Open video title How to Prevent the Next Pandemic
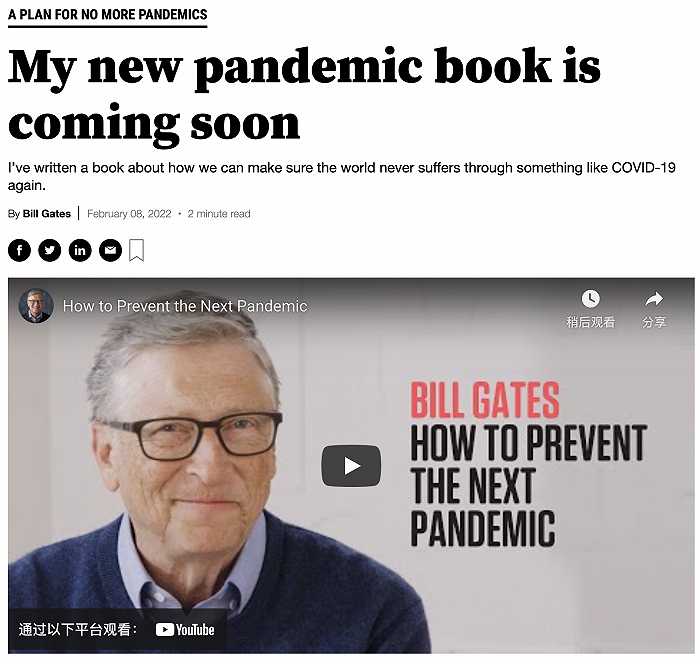This screenshot has height=659, width=700. pyautogui.click(x=185, y=306)
